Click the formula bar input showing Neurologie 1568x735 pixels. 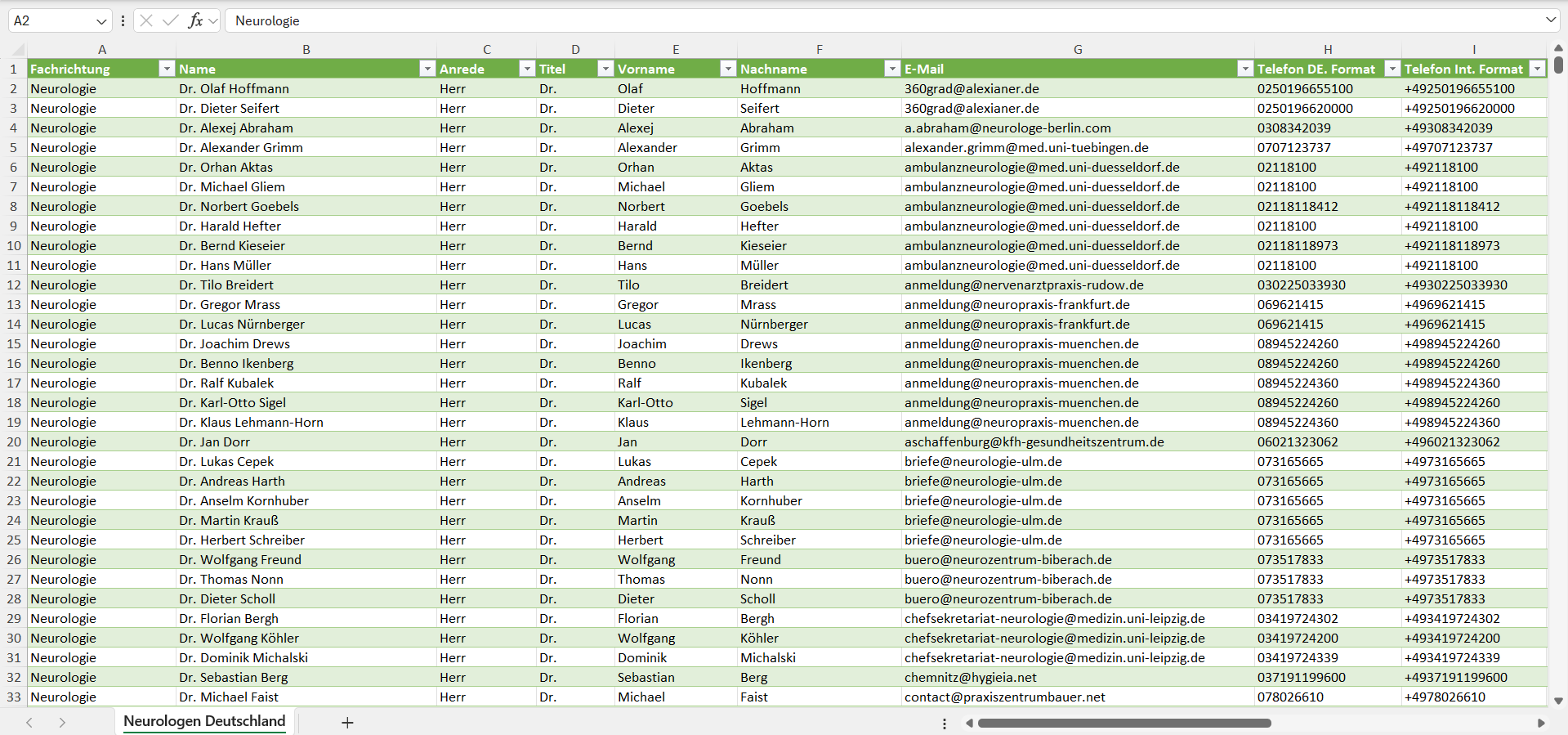tap(884, 20)
